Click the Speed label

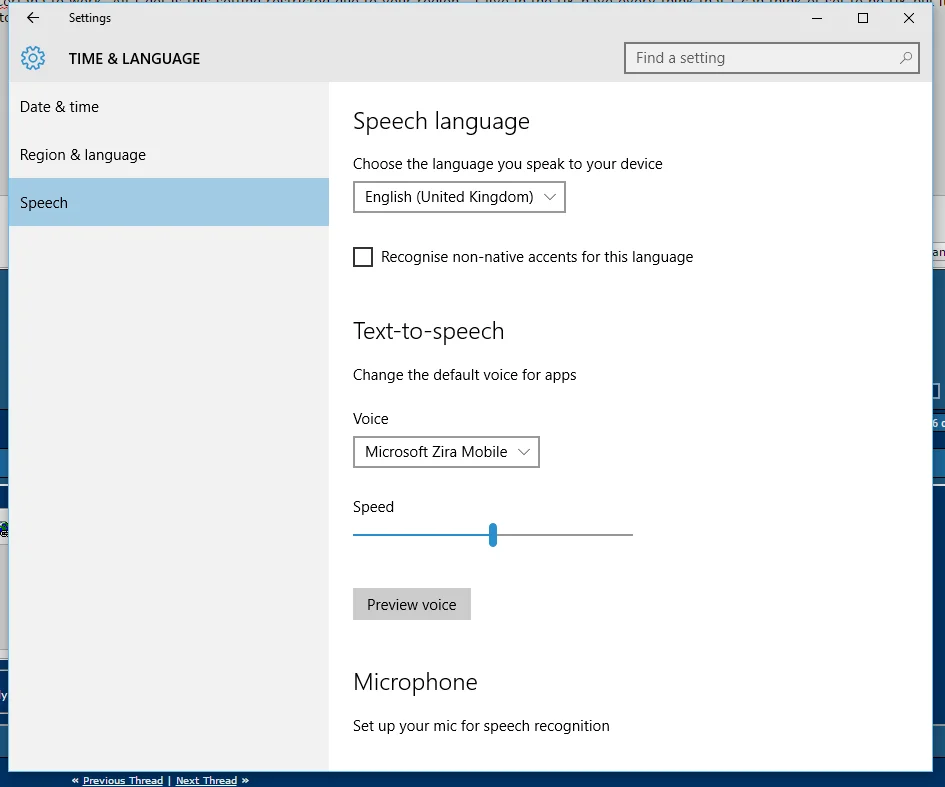click(373, 507)
